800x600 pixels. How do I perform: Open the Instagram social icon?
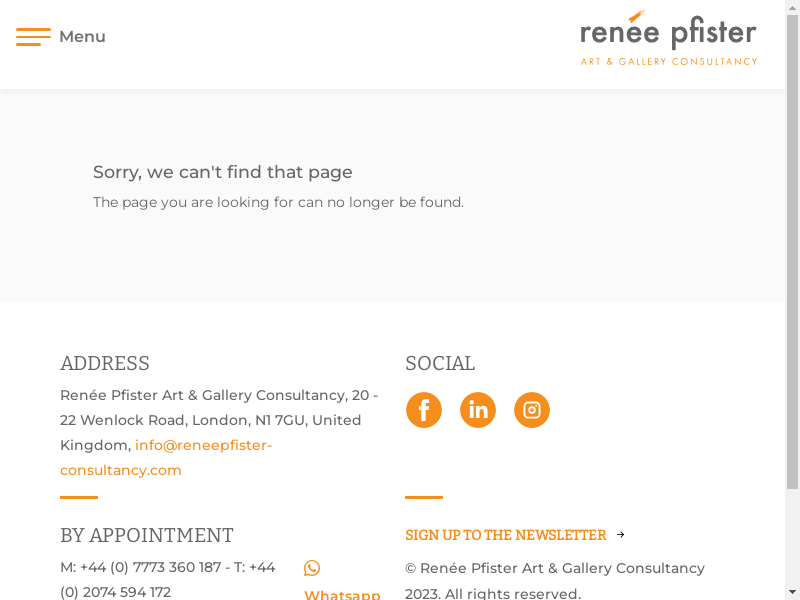tap(532, 410)
